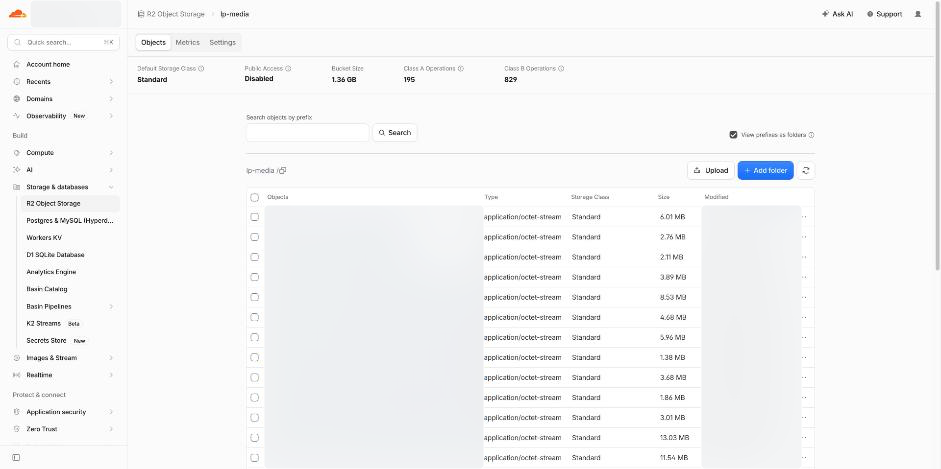Open Analytics Engine in sidebar
This screenshot has width=941, height=469.
point(51,272)
